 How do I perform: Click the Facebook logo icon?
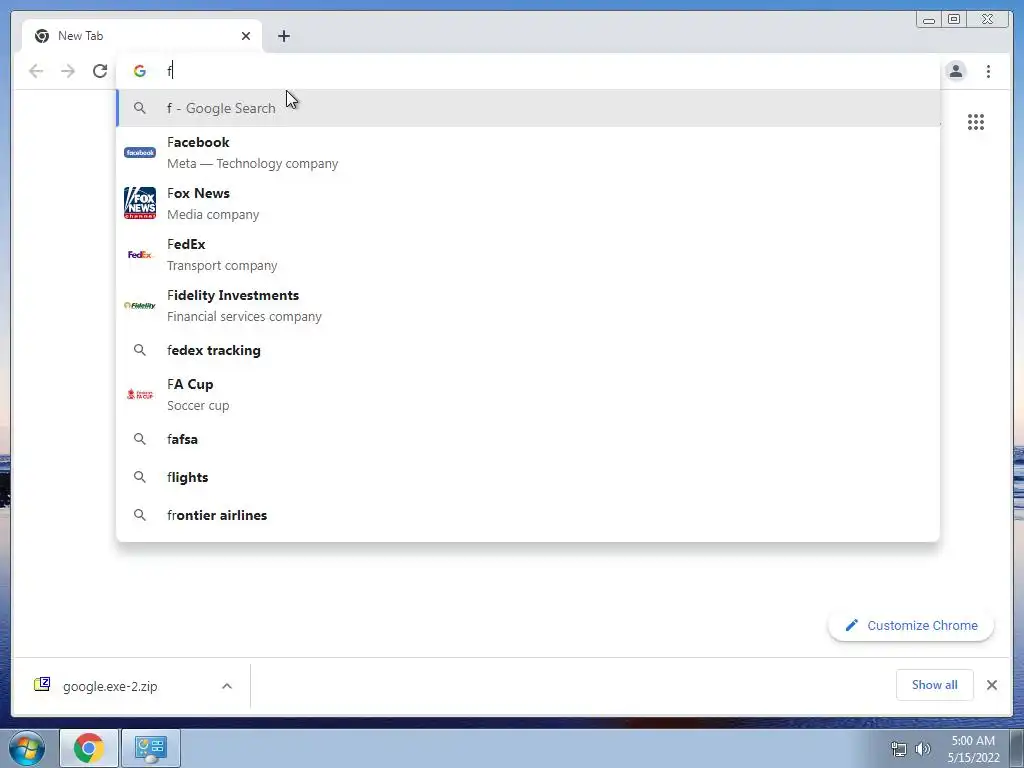(140, 153)
